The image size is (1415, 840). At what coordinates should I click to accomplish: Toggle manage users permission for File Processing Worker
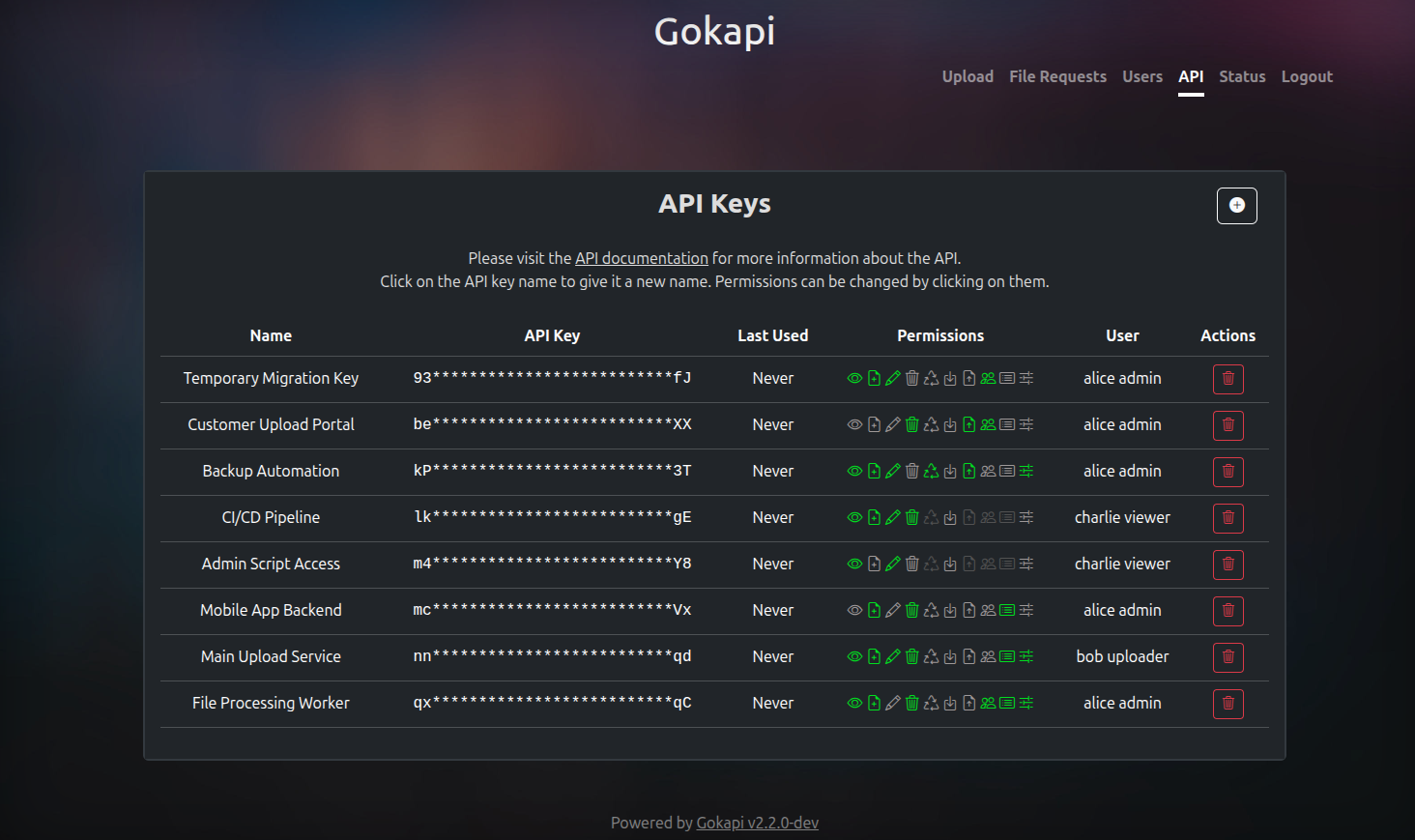pos(988,703)
